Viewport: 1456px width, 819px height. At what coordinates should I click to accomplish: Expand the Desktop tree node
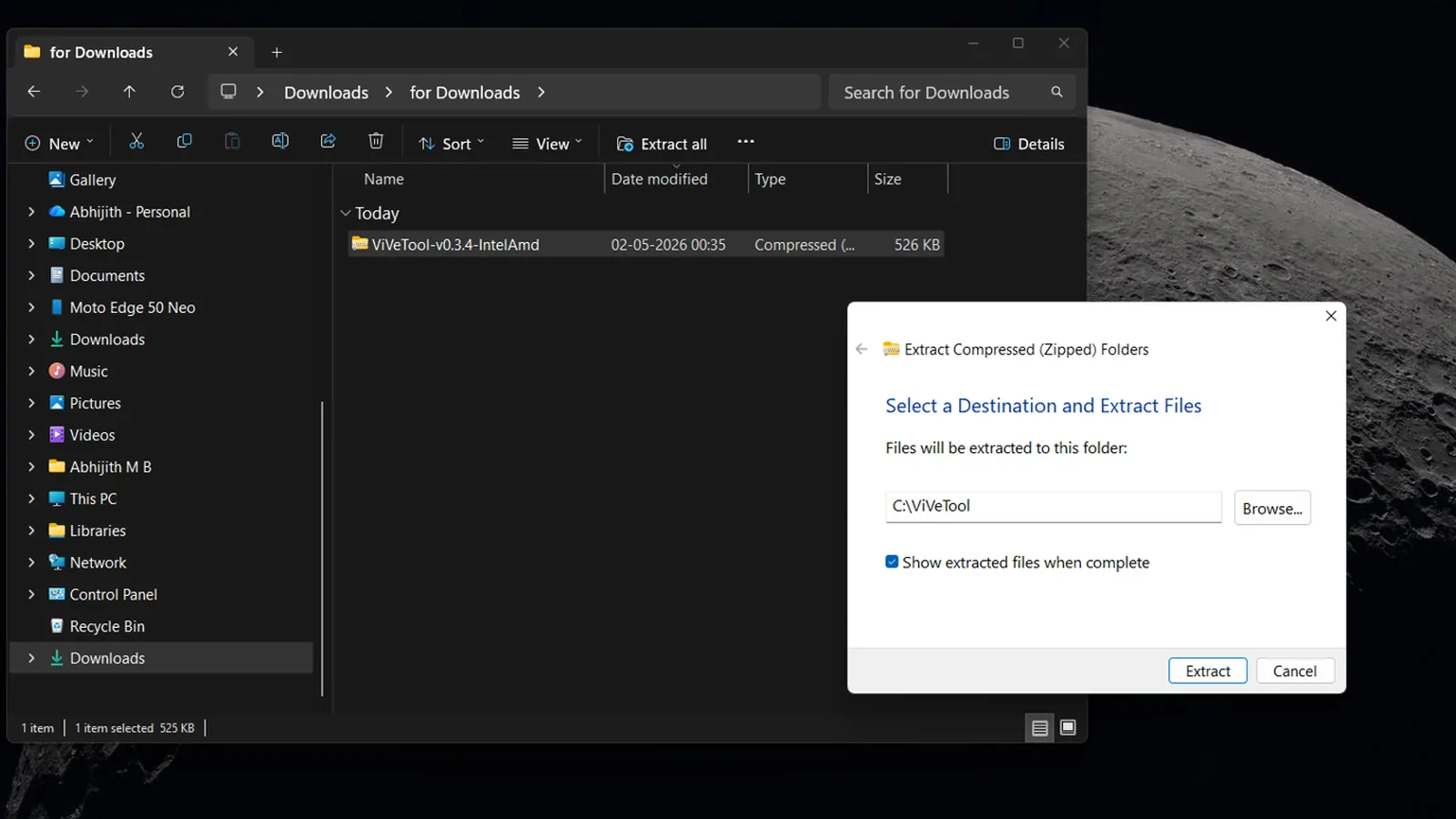click(x=31, y=244)
